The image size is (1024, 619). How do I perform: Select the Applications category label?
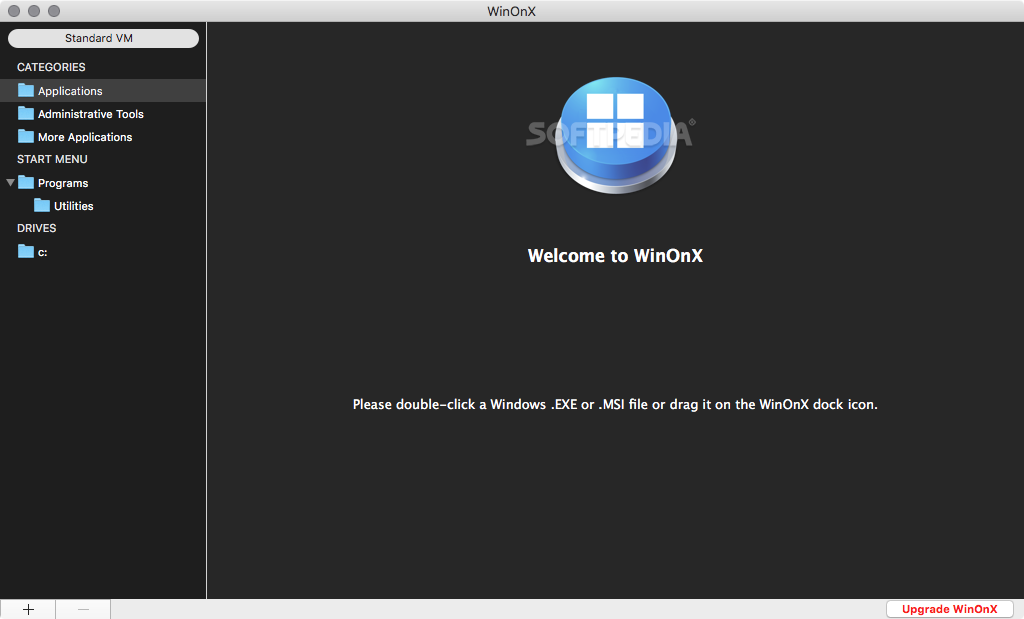[70, 91]
